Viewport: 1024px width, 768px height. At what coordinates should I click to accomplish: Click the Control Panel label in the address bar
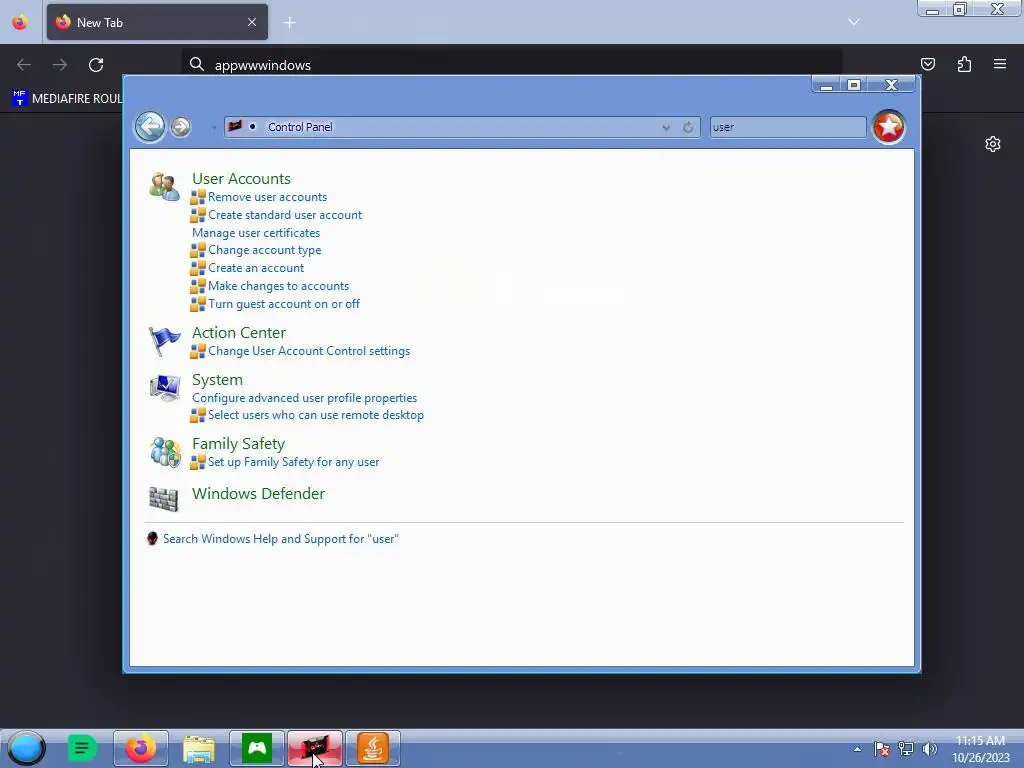coord(300,127)
